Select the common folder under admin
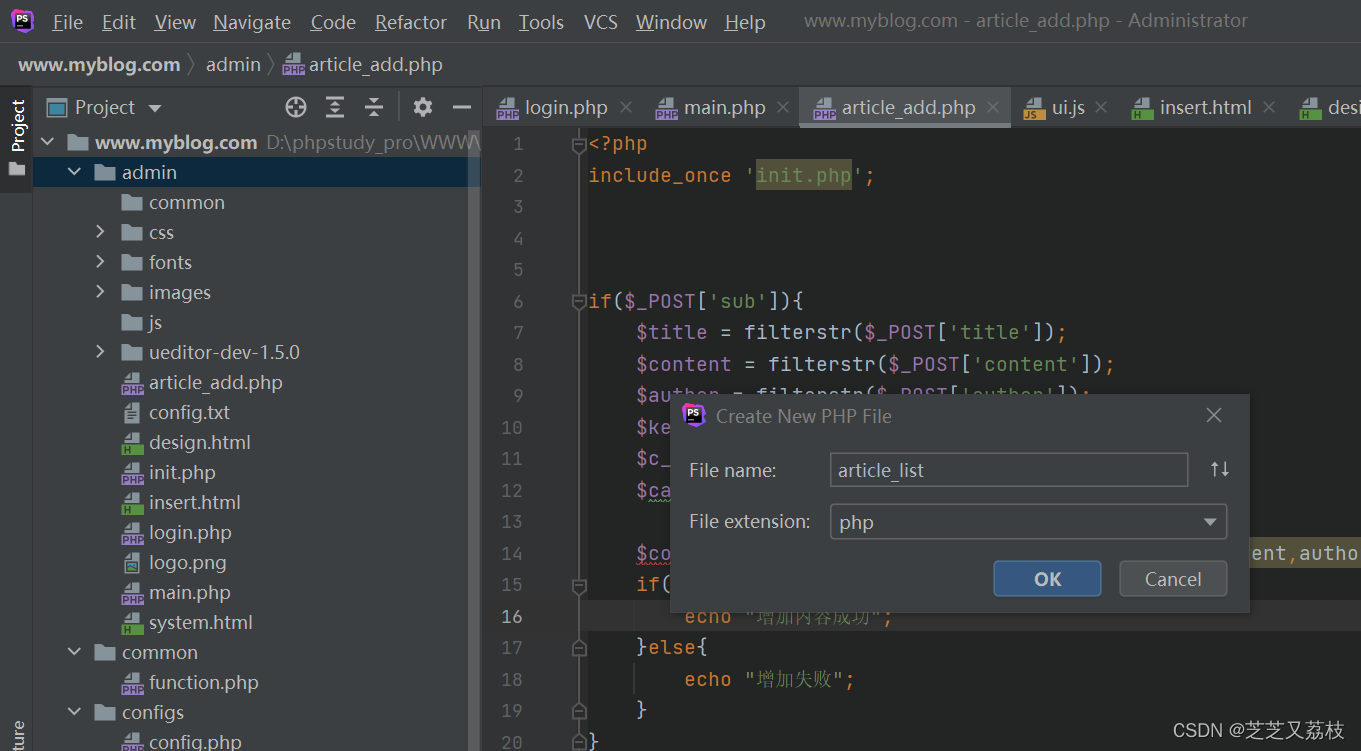Image resolution: width=1361 pixels, height=751 pixels. tap(187, 202)
